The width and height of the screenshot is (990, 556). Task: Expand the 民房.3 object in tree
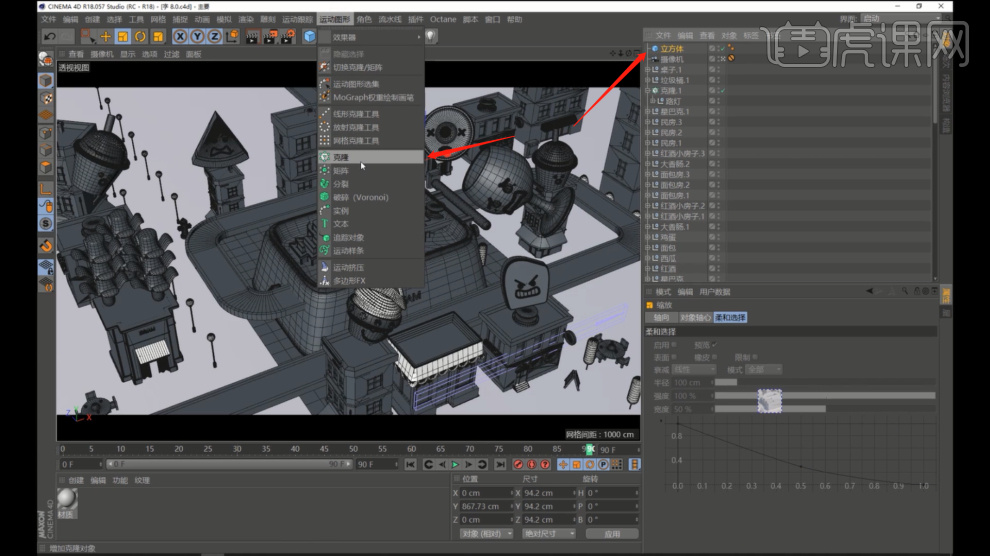647,122
